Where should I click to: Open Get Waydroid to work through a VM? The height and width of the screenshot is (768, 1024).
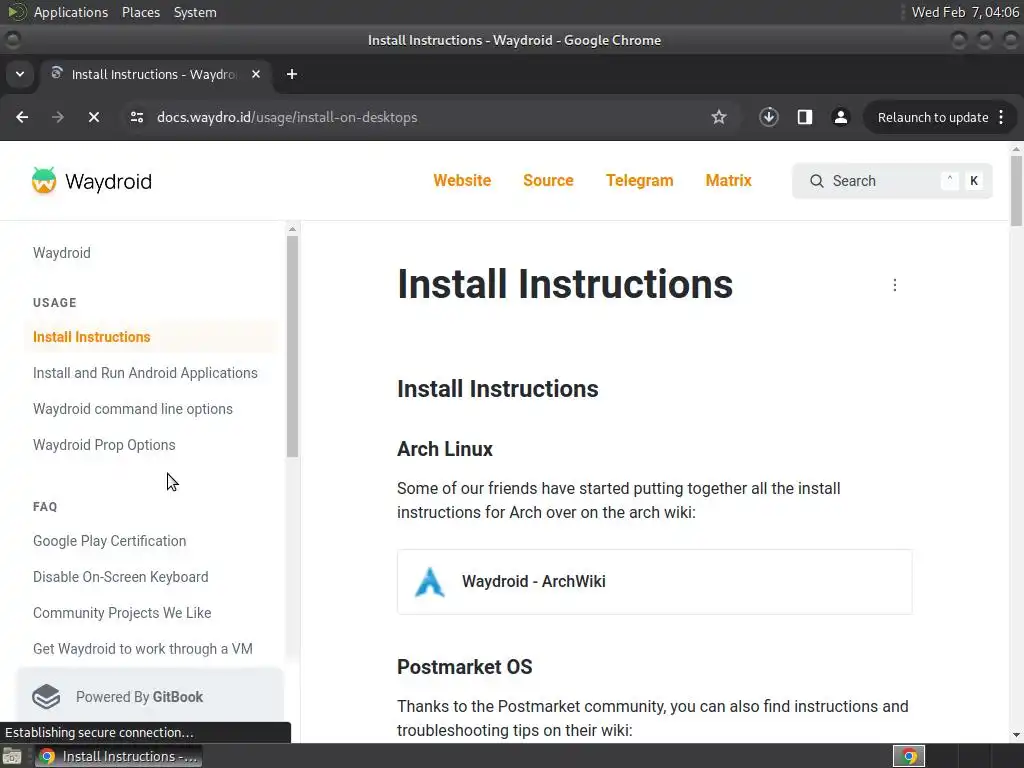tap(142, 648)
